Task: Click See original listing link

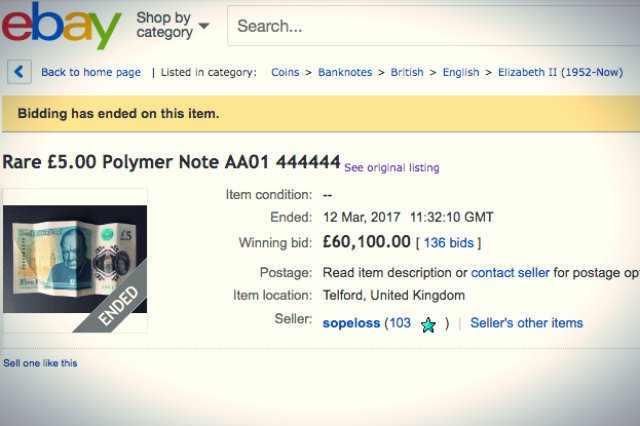Action: pos(392,167)
